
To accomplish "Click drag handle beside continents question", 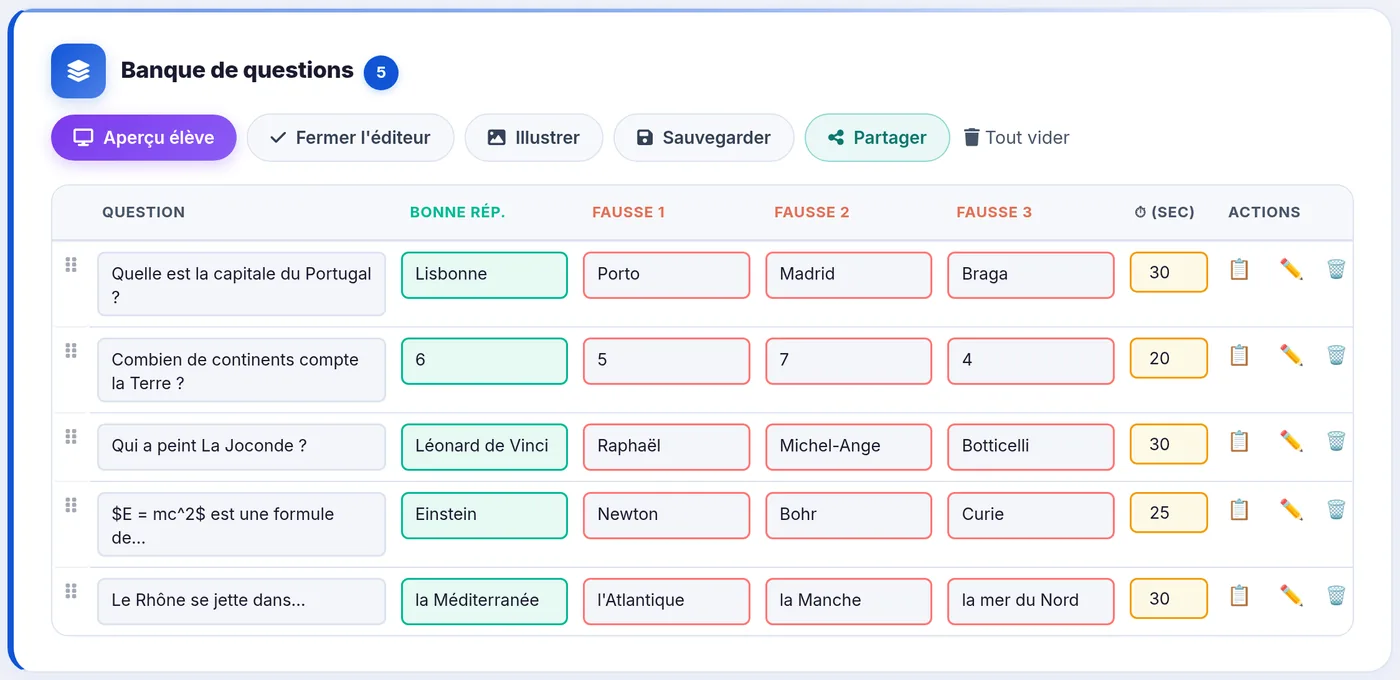I will click(71, 350).
